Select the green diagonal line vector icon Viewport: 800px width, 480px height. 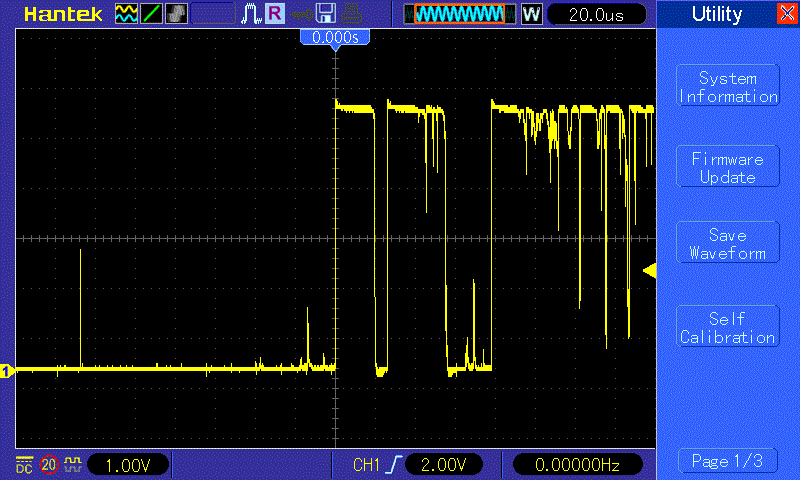coord(151,14)
